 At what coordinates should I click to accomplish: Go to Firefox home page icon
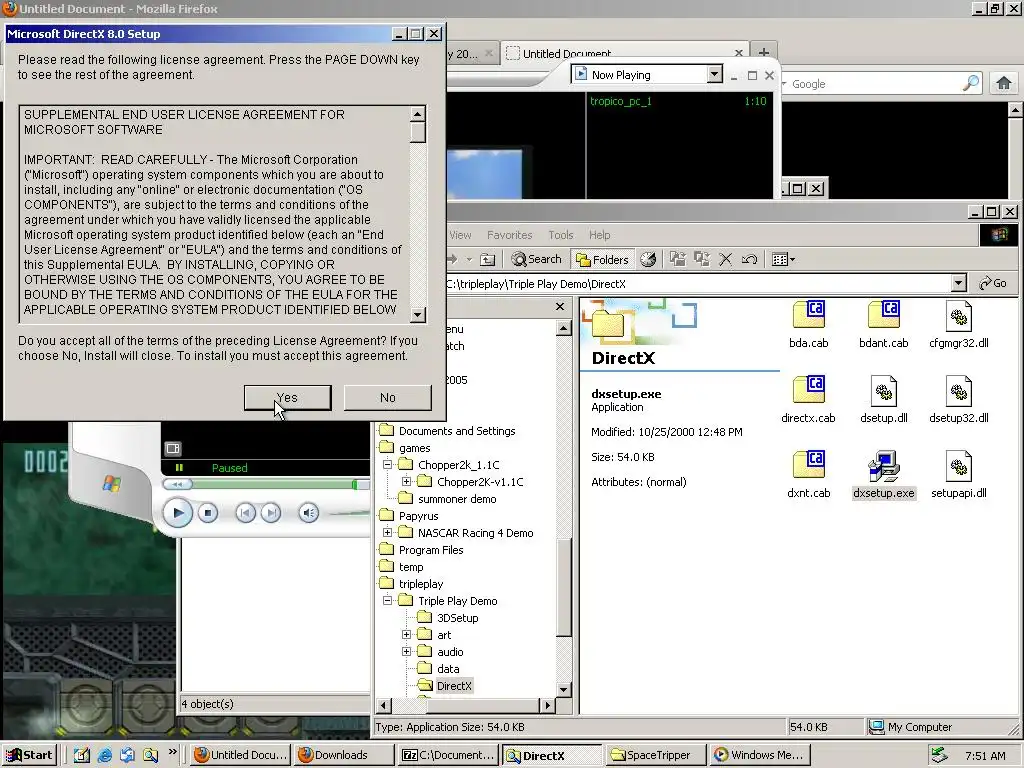click(1004, 83)
